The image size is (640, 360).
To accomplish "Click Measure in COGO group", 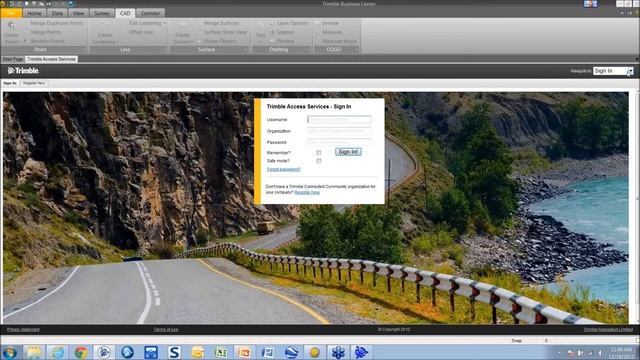I will (331, 32).
